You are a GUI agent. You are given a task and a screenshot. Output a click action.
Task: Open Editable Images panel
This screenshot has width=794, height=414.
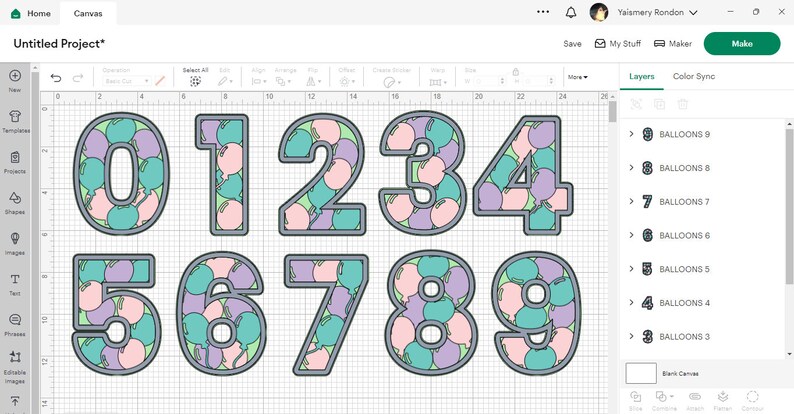(x=15, y=367)
